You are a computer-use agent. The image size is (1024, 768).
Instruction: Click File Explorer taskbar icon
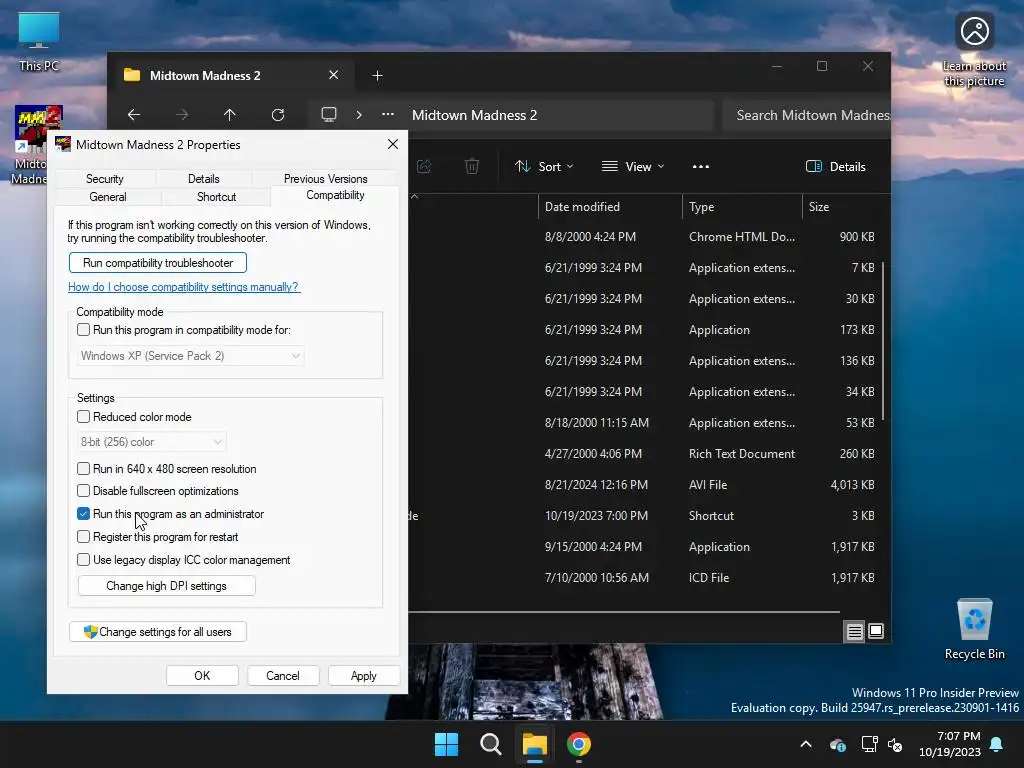[534, 744]
